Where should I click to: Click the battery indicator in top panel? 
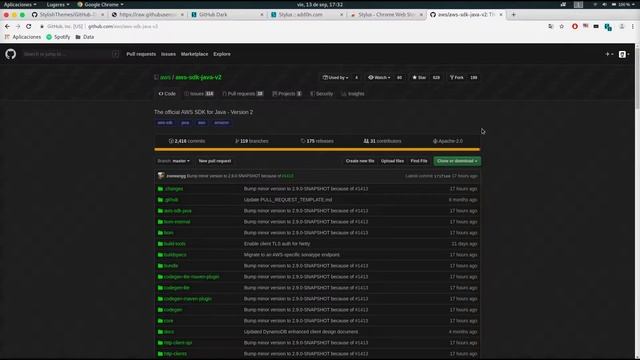coord(621,4)
